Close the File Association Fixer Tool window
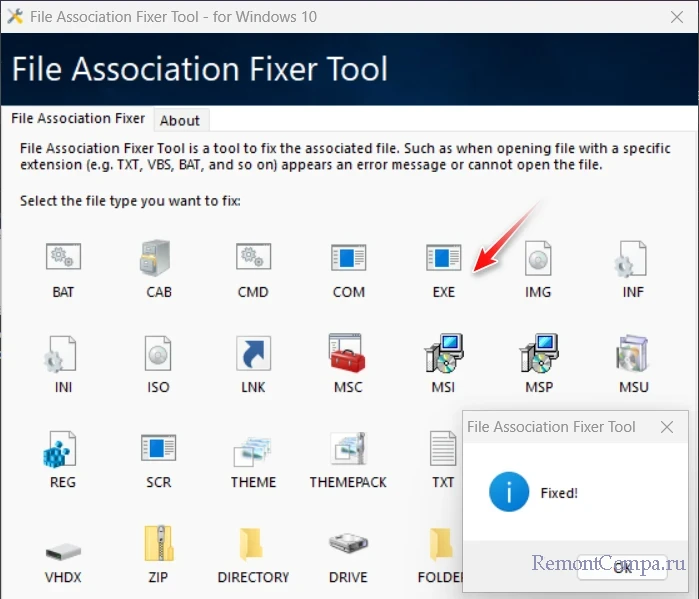699x599 pixels. pyautogui.click(x=677, y=17)
